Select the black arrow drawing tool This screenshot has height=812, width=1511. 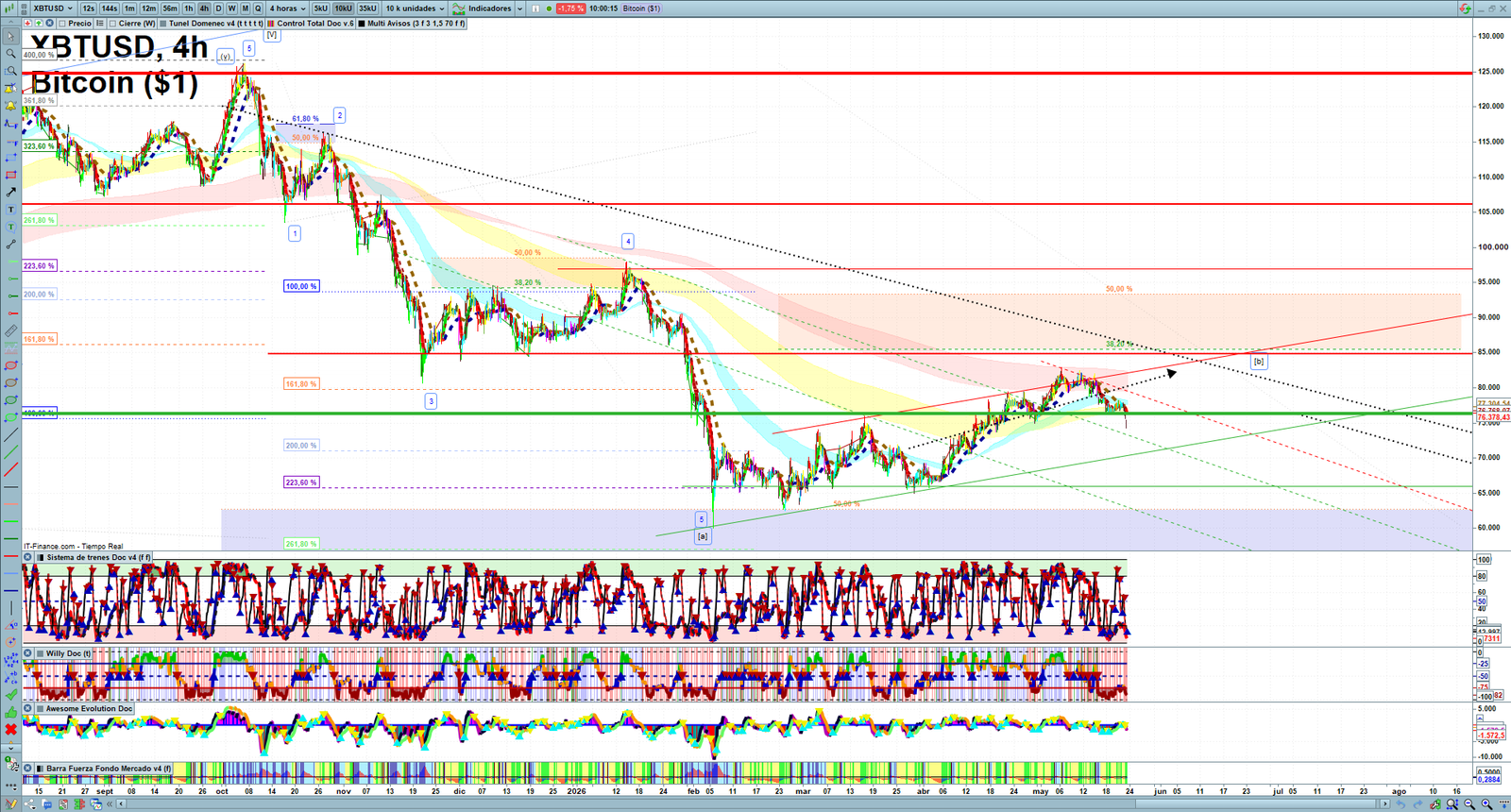coord(11,192)
